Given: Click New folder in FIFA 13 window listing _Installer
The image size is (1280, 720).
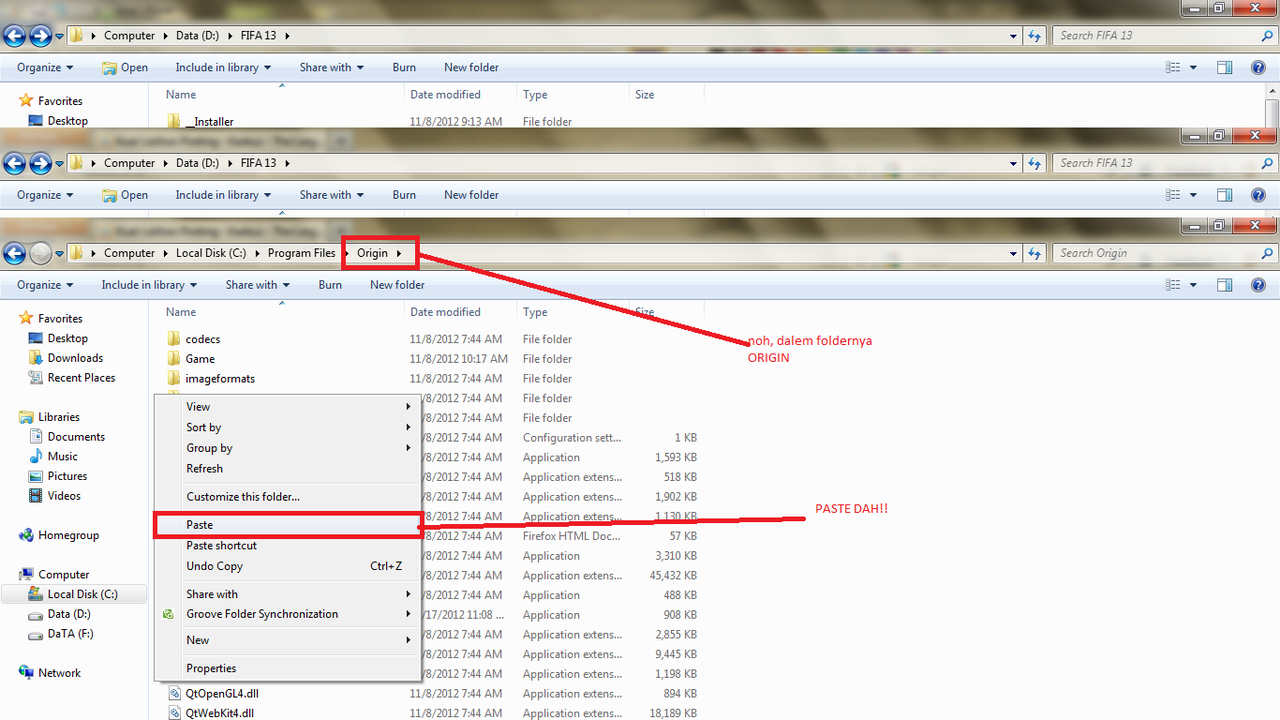Looking at the screenshot, I should coord(471,67).
